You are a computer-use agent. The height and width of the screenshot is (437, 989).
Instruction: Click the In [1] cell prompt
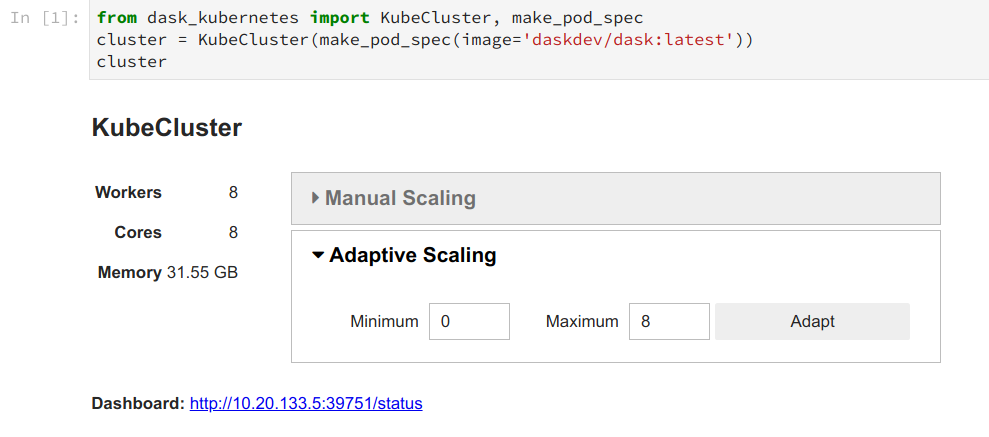pyautogui.click(x=44, y=19)
